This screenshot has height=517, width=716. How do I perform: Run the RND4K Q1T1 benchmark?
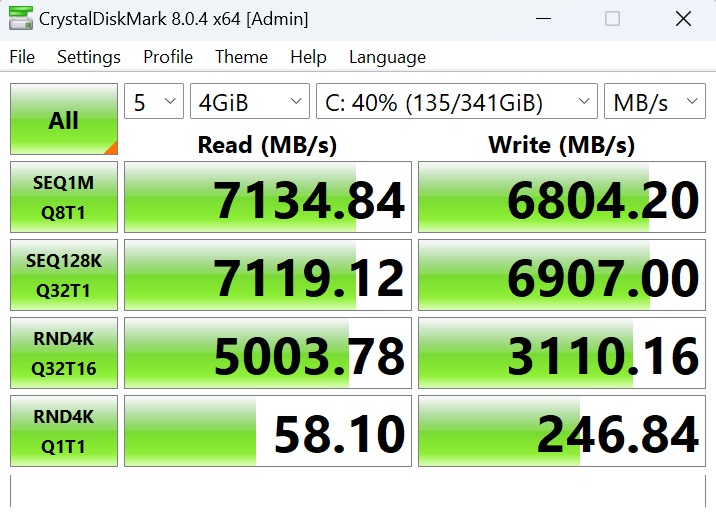pos(64,431)
